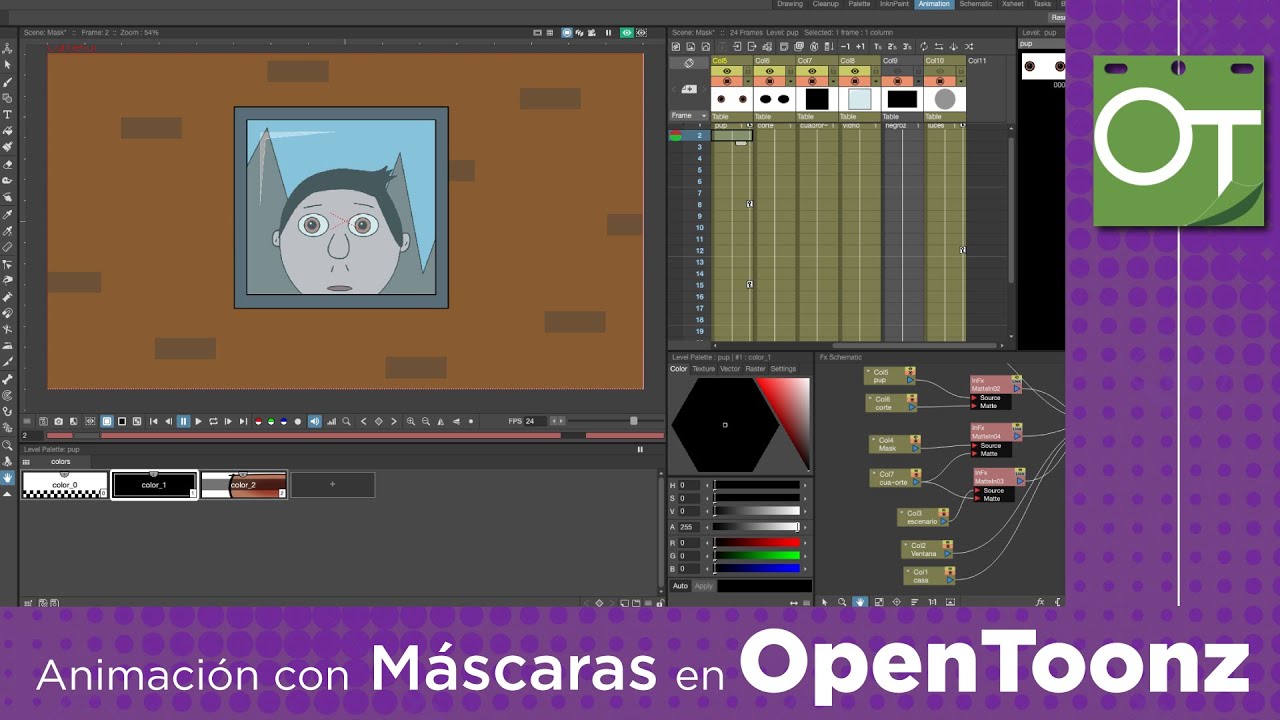The image size is (1280, 720).
Task: Go to next key arrow
Action: (393, 421)
